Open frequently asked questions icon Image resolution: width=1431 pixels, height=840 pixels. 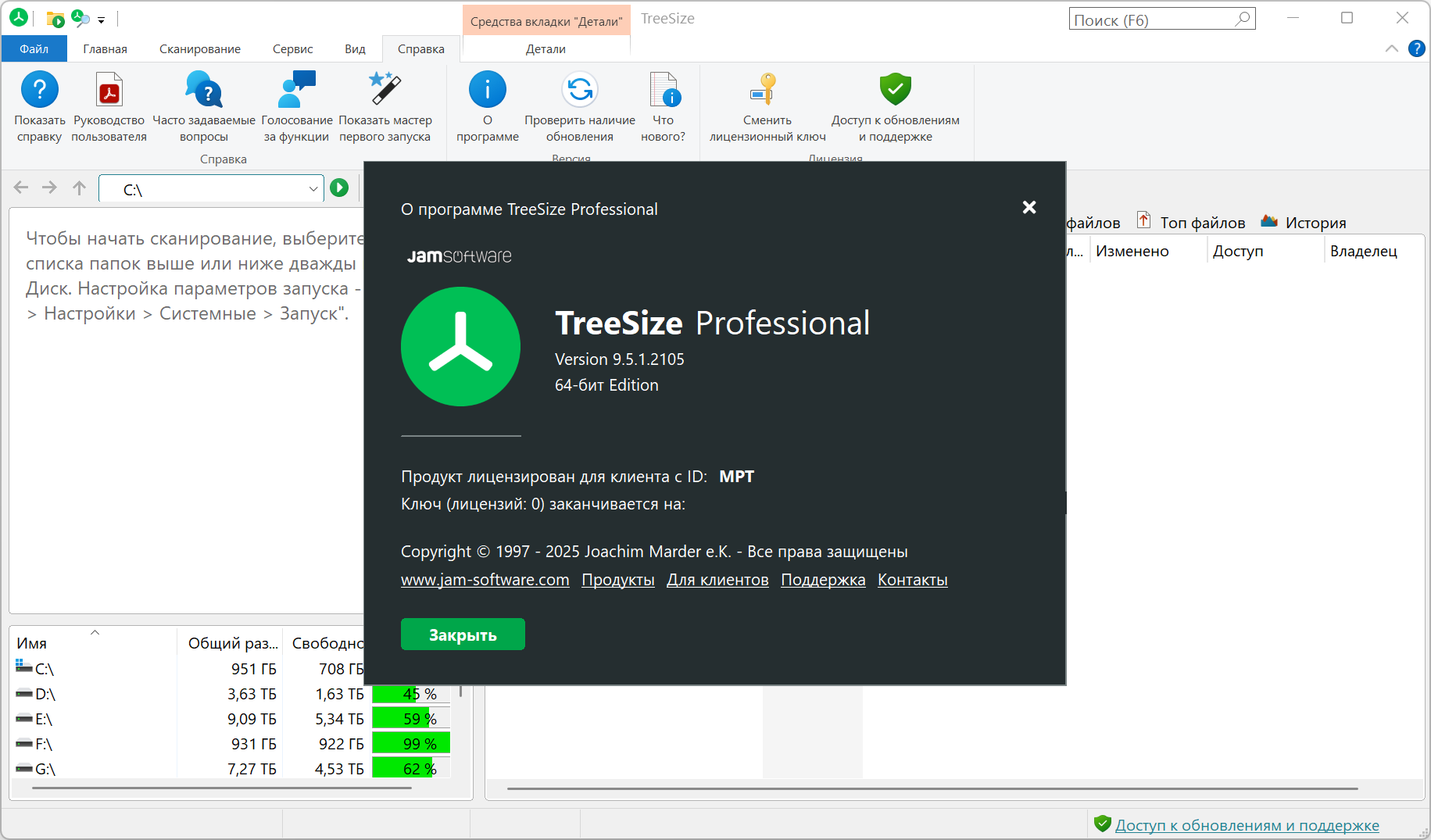click(x=204, y=89)
